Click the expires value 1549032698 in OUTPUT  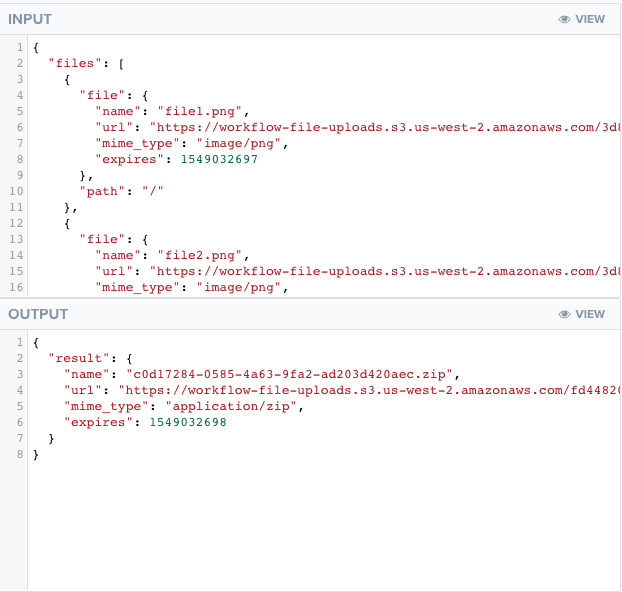(188, 423)
